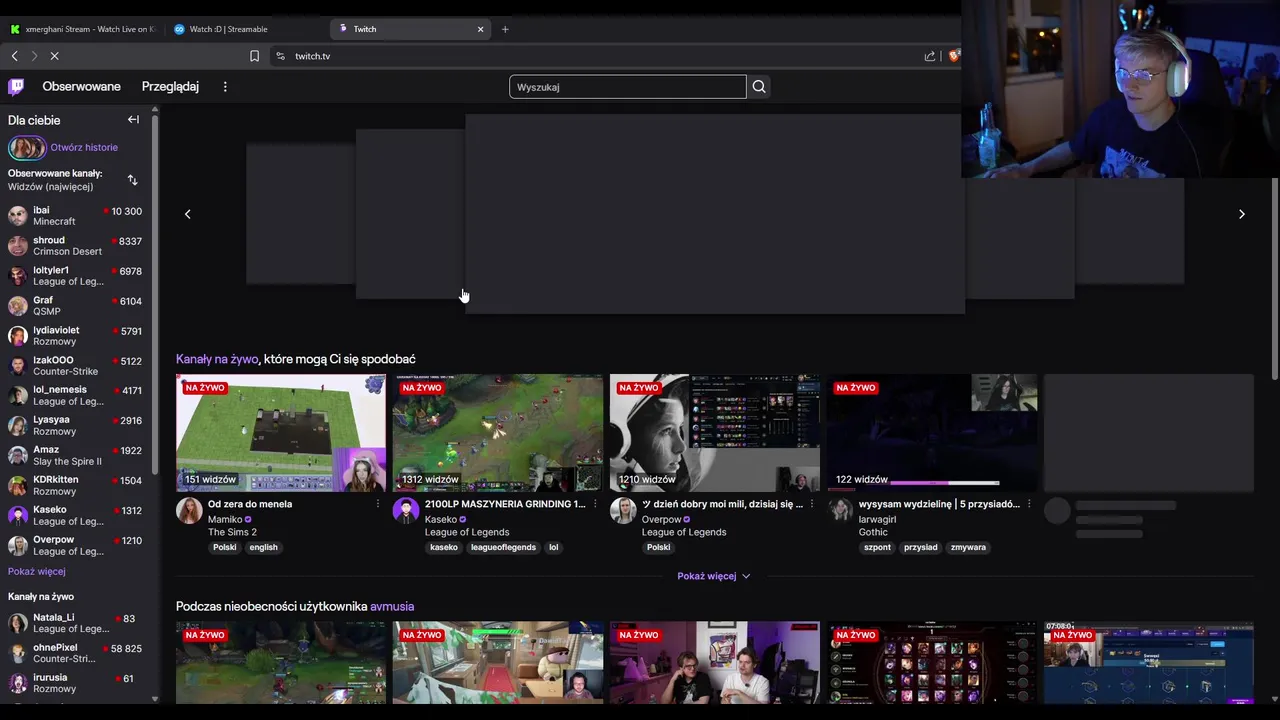Open larwagirl channel avatar
1280x720 pixels.
(840, 511)
